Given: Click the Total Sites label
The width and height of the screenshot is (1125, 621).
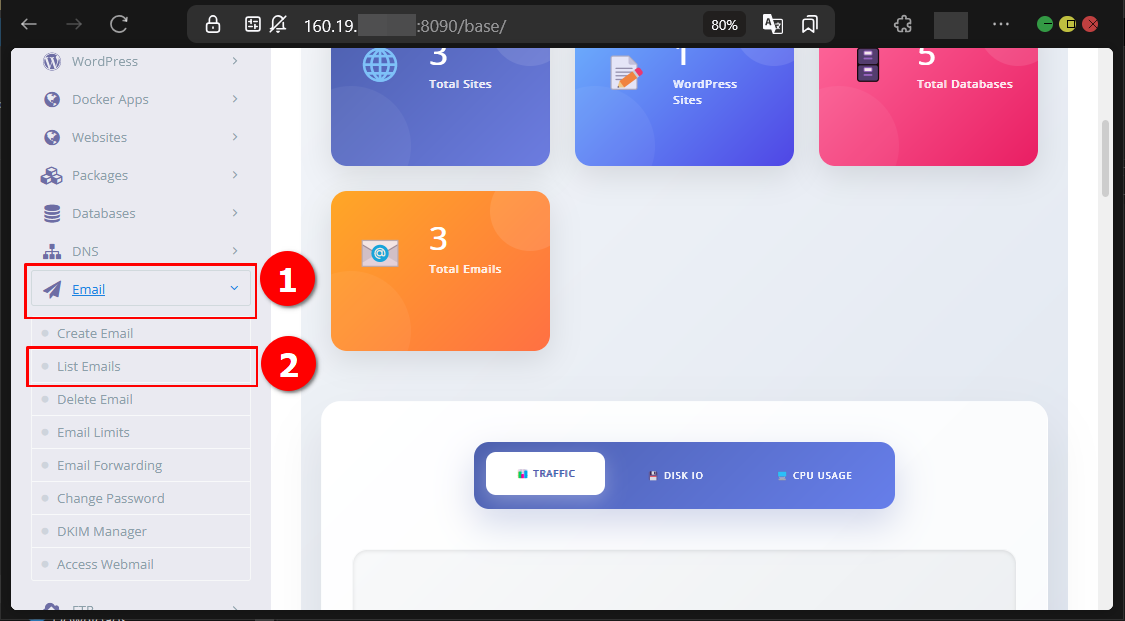Looking at the screenshot, I should point(460,84).
